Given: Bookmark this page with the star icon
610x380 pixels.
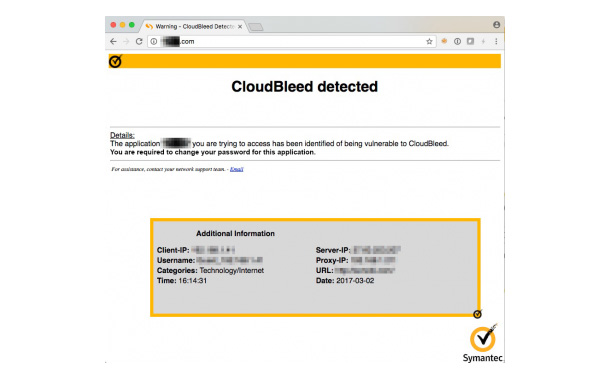Looking at the screenshot, I should (x=429, y=41).
